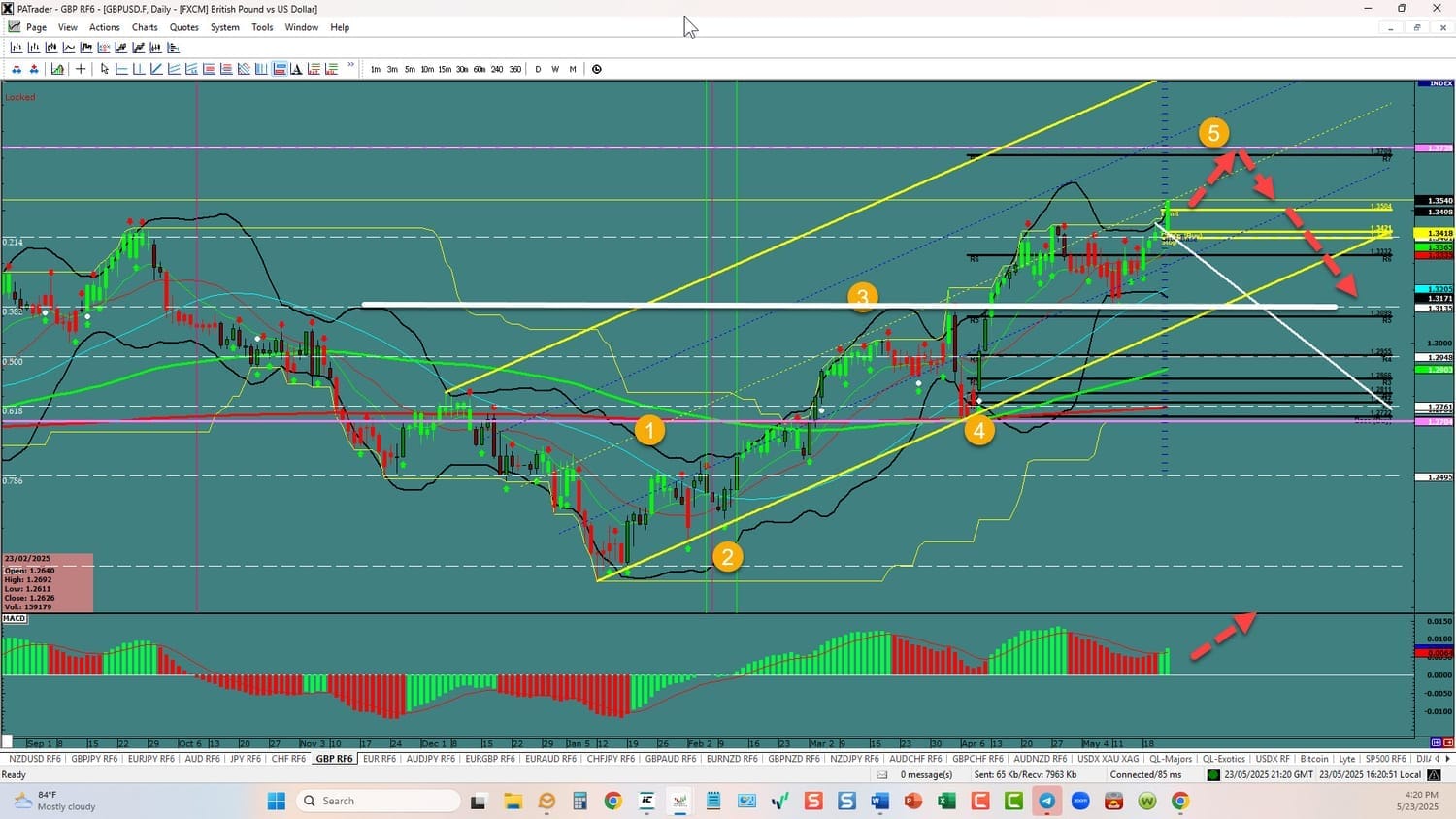Toggle the Weekly (W) timeframe
Image resolution: width=1456 pixels, height=819 pixels.
coord(555,69)
